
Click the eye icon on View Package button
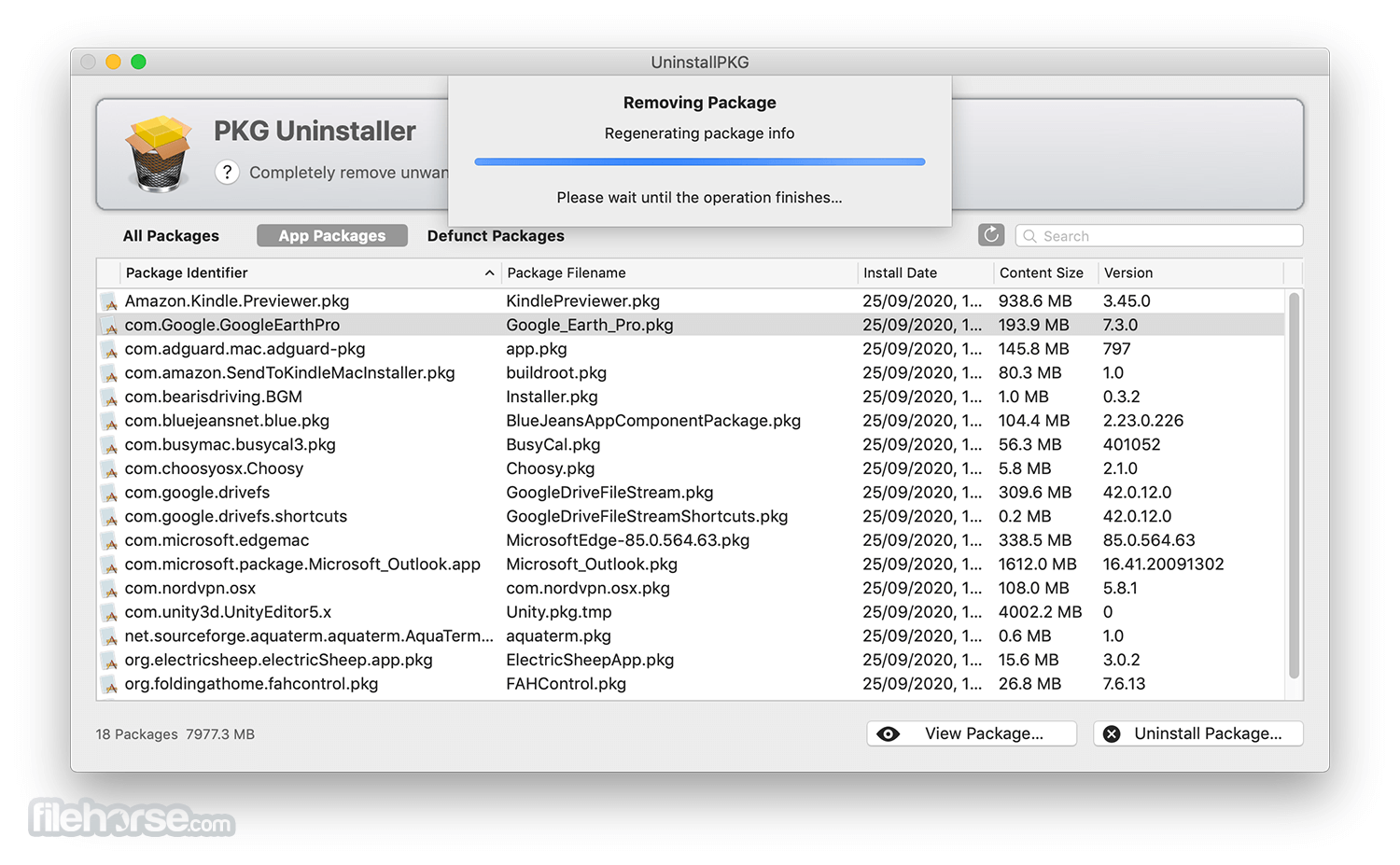889,734
